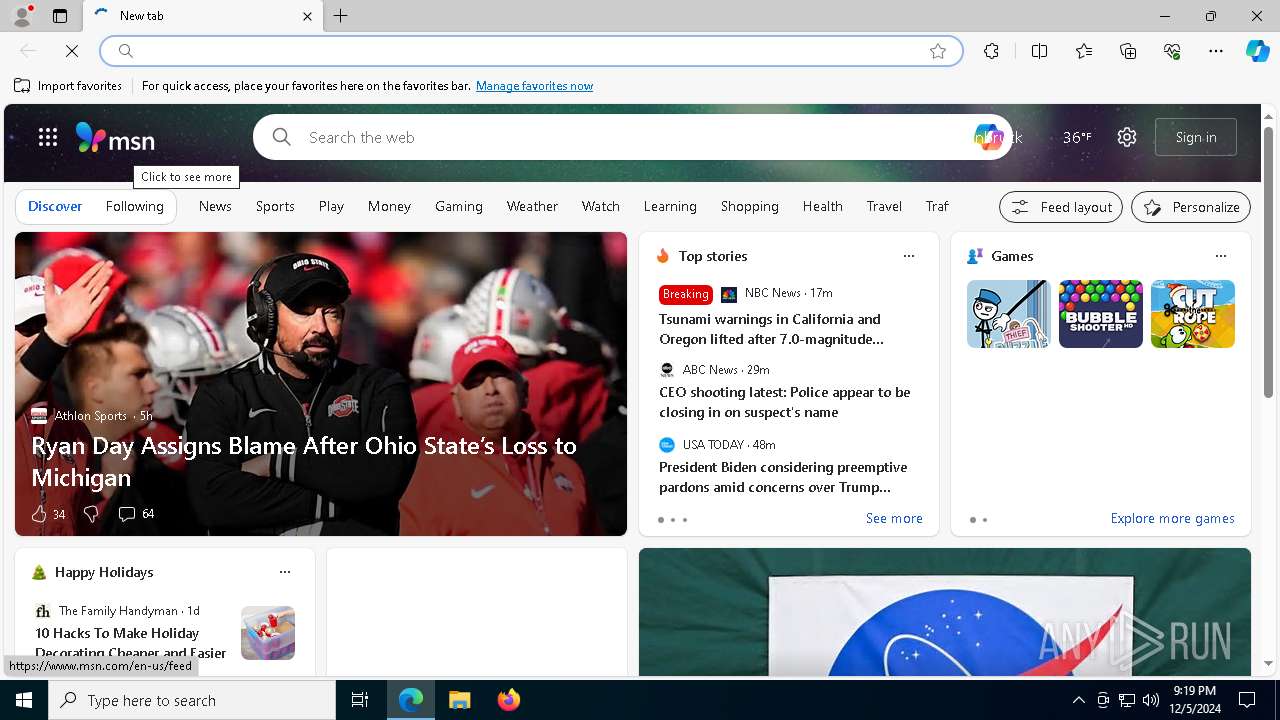Image resolution: width=1280 pixels, height=720 pixels.
Task: Open tab actions menu icon
Action: click(60, 16)
